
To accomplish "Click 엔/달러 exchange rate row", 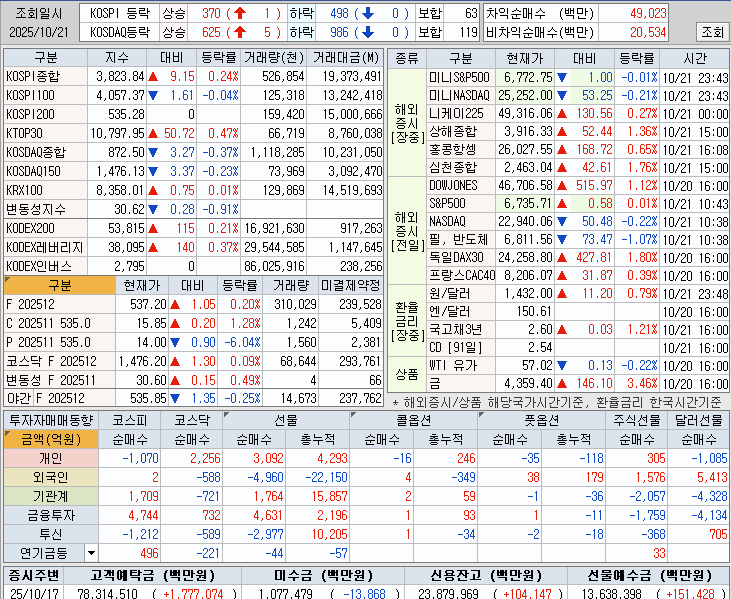I will coord(578,312).
